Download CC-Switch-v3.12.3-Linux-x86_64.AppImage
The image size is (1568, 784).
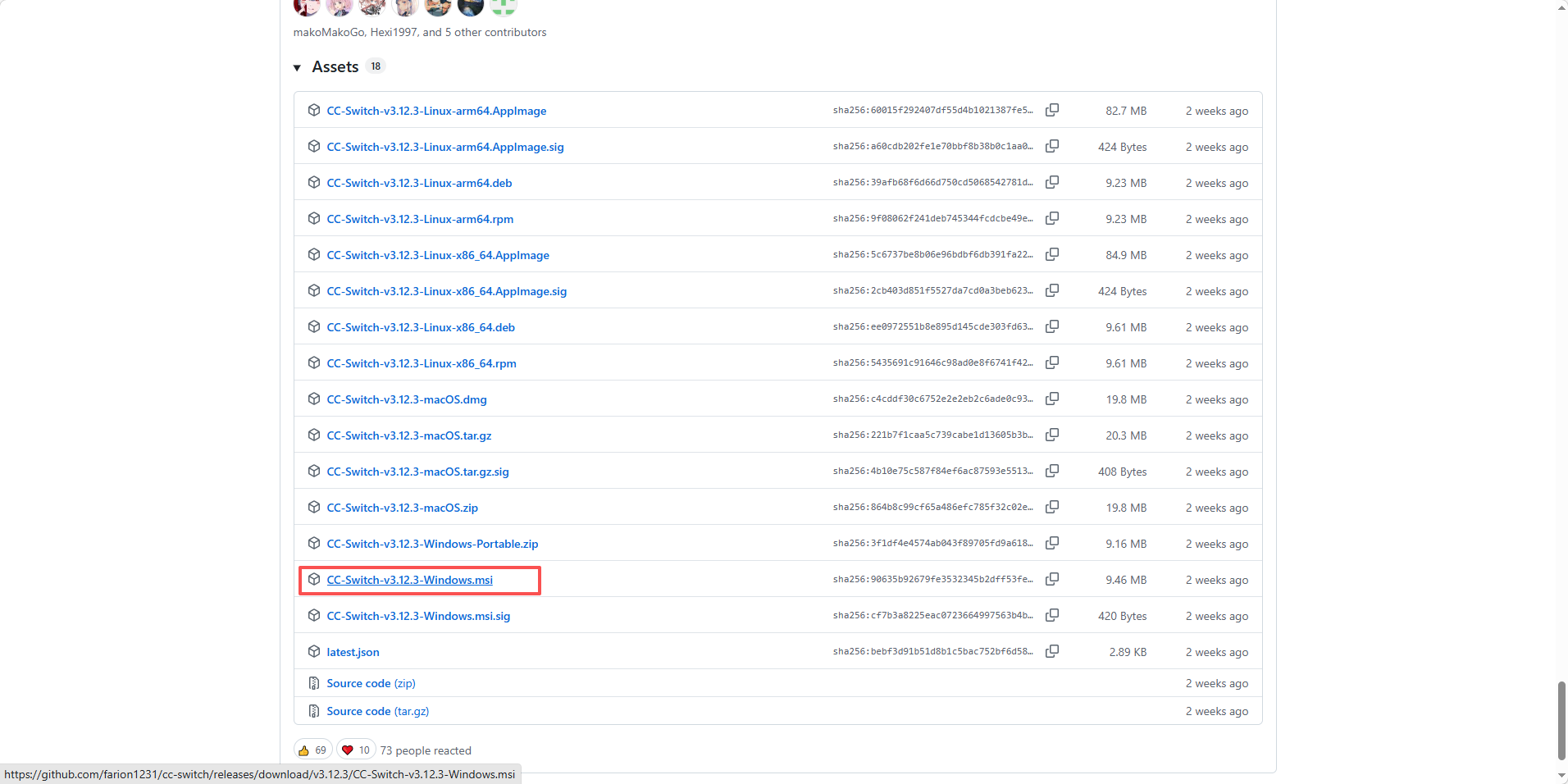(x=438, y=255)
